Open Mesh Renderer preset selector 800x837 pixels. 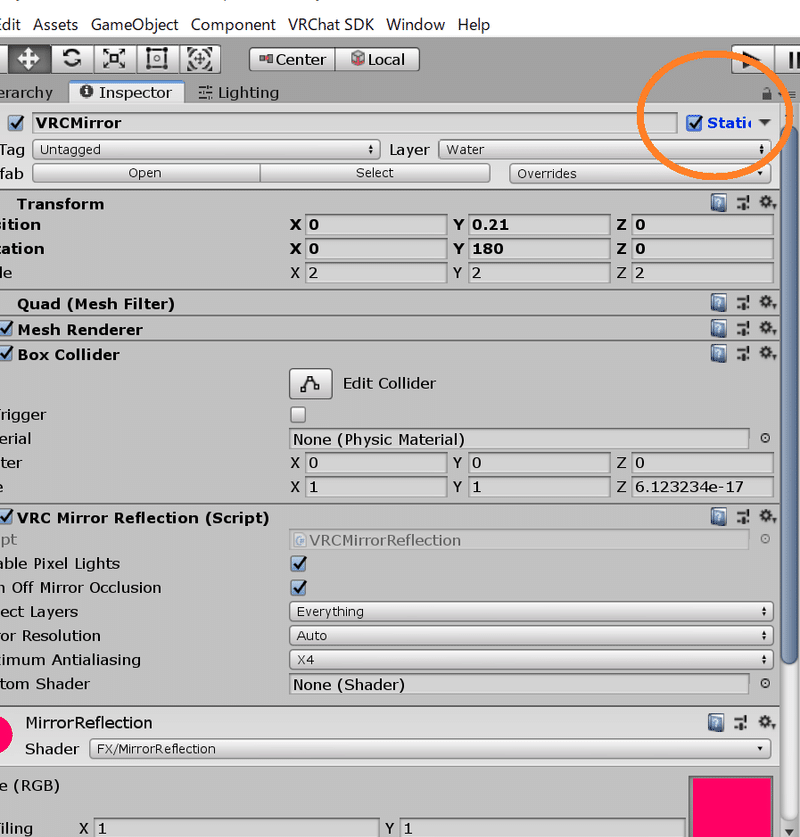[743, 328]
